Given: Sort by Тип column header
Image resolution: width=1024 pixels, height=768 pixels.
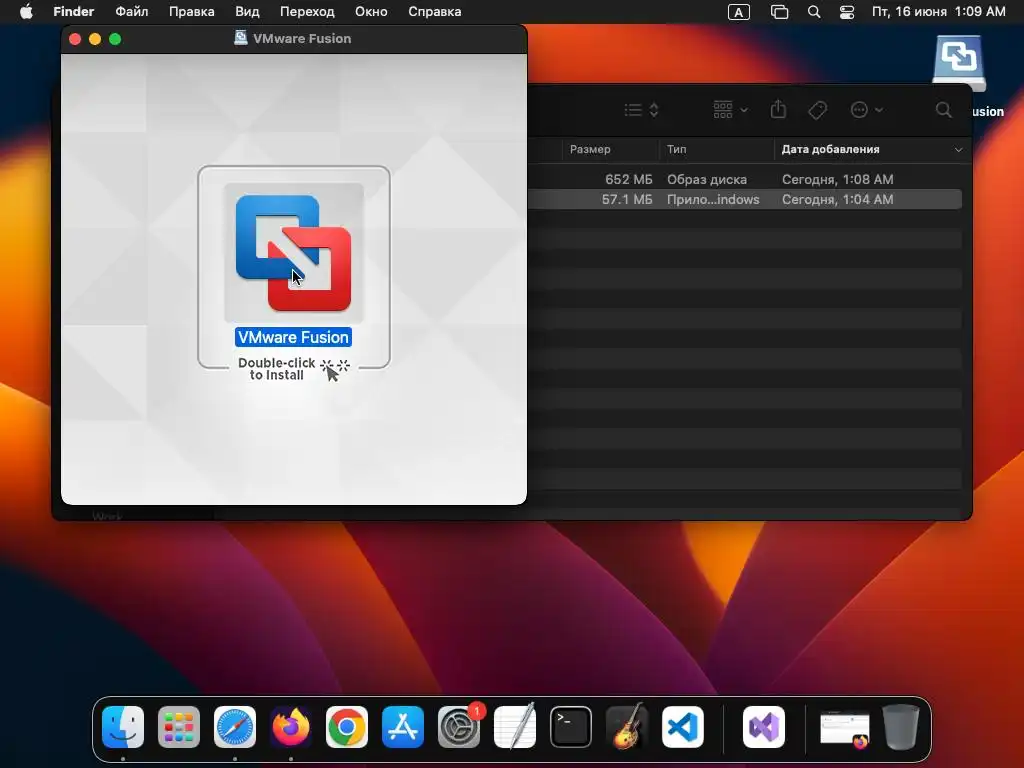Looking at the screenshot, I should coord(677,149).
